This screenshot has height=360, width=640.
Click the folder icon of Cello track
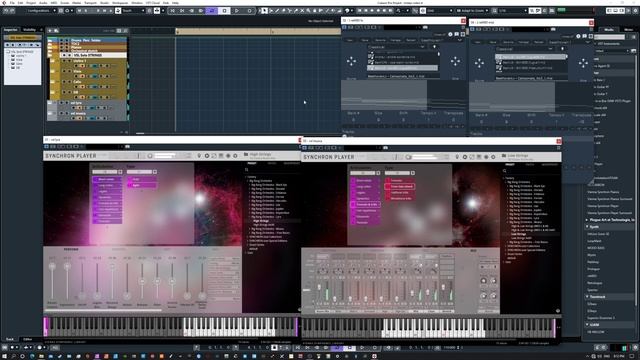[x=52, y=82]
